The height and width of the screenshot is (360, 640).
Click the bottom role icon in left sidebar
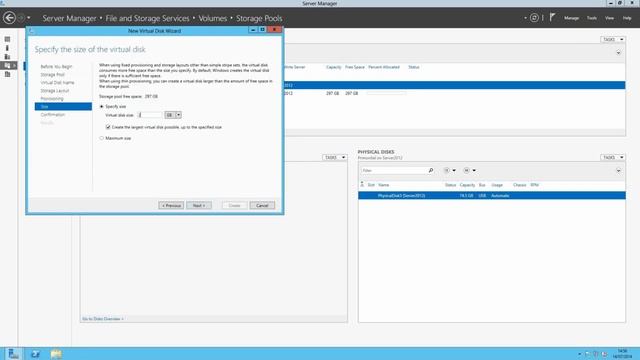click(x=7, y=74)
